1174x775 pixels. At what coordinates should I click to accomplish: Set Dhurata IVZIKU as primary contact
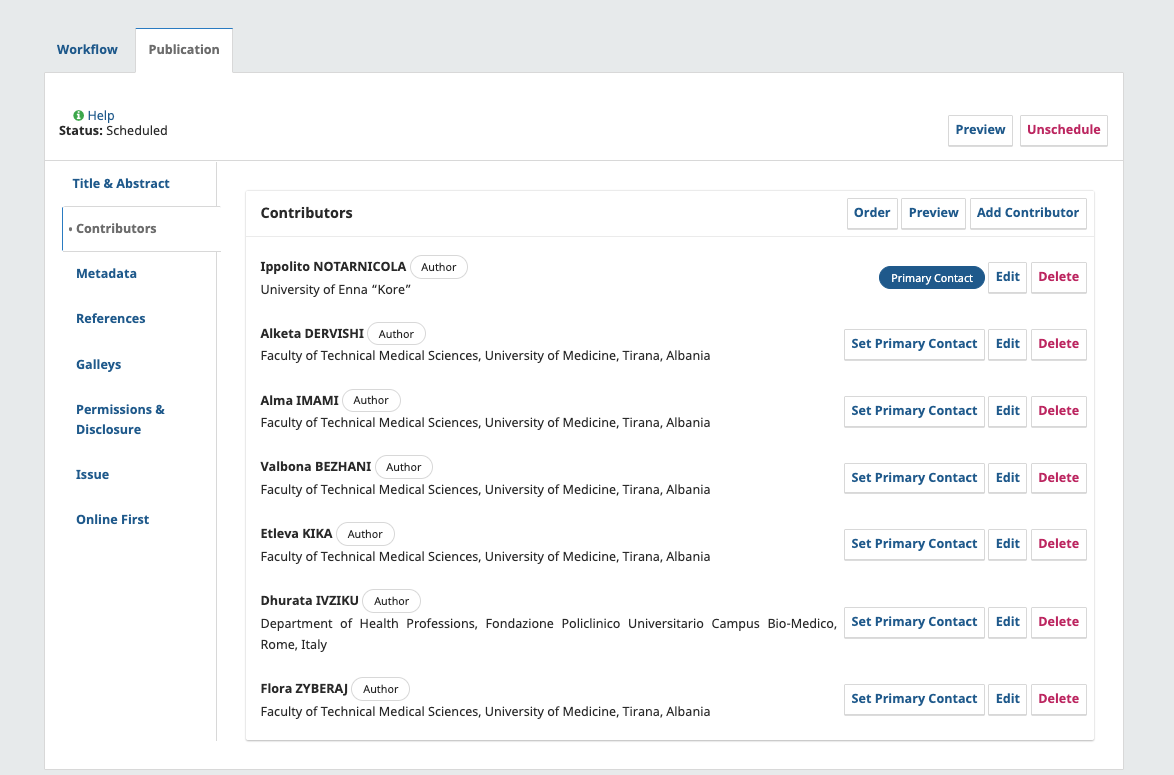pyautogui.click(x=914, y=622)
